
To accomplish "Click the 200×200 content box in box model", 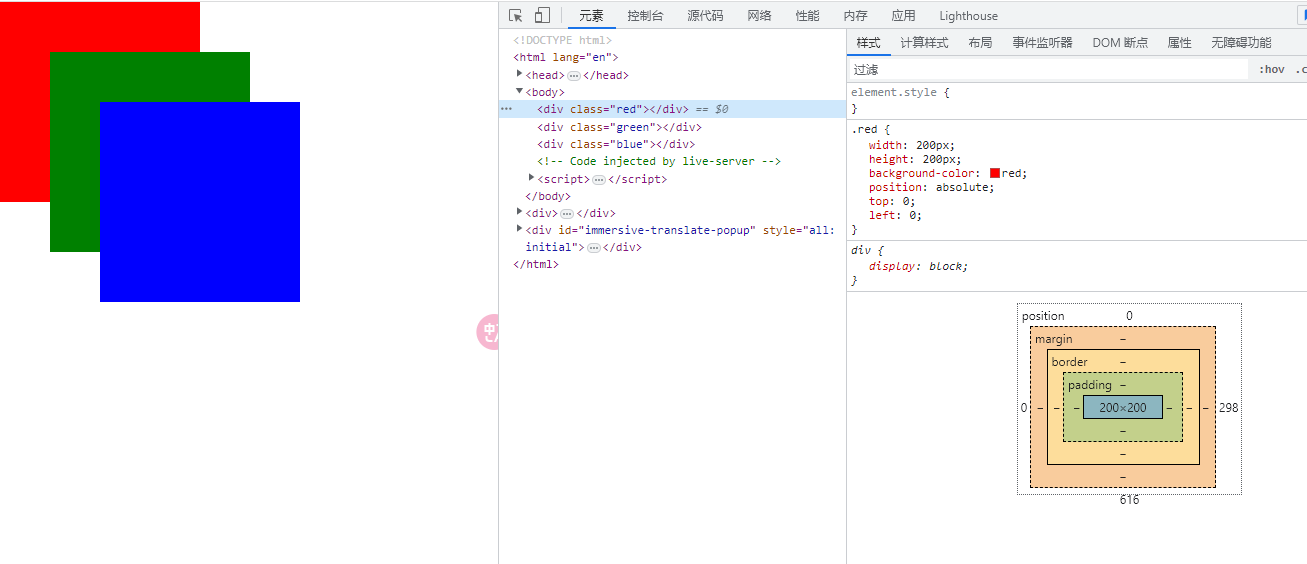I will point(1122,408).
